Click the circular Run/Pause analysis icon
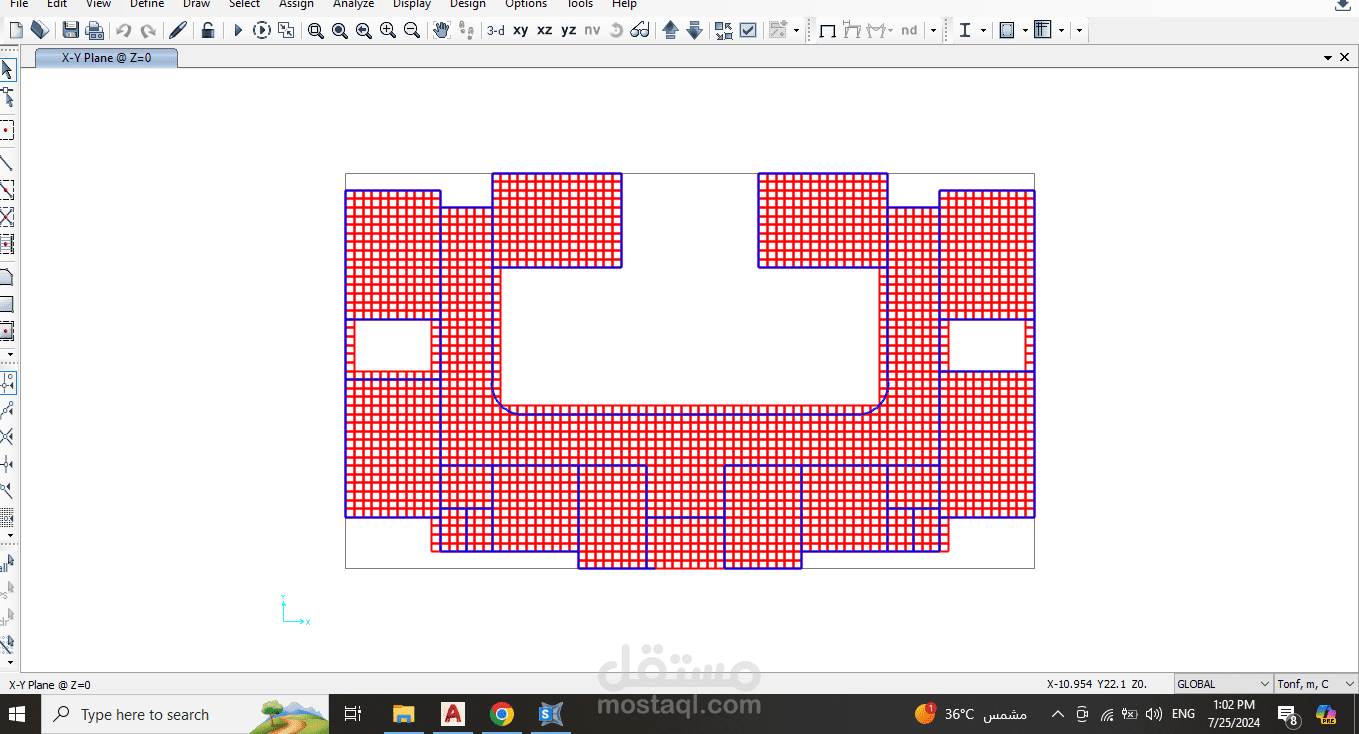1359x734 pixels. pyautogui.click(x=262, y=30)
